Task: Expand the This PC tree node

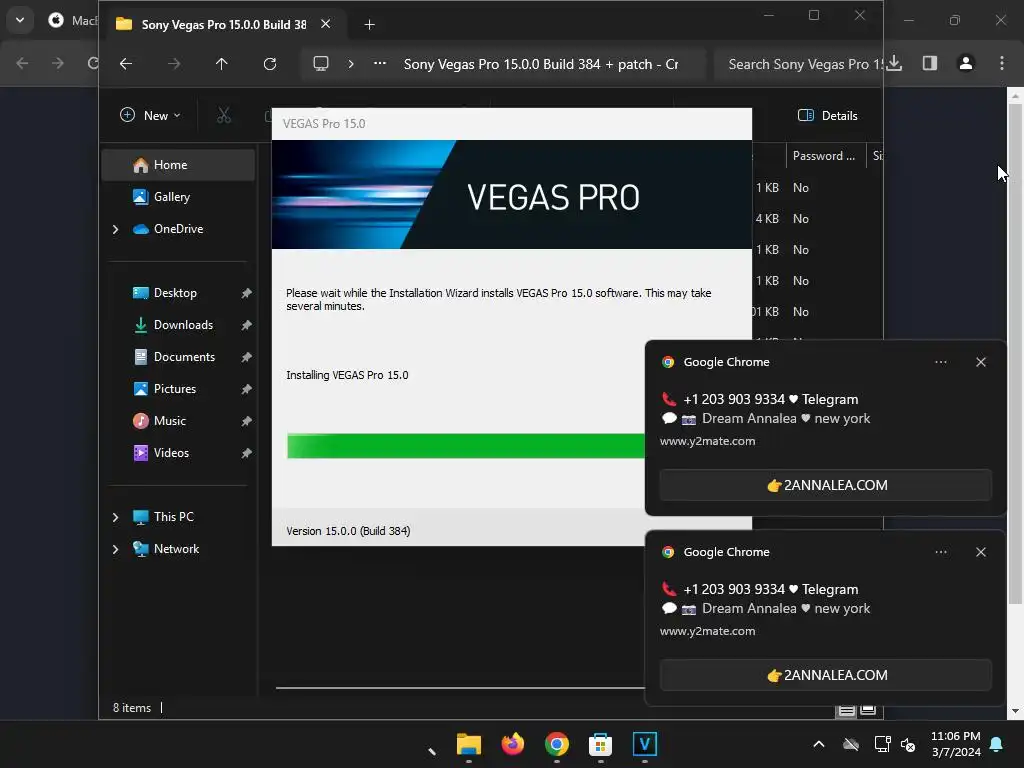Action: coord(116,517)
